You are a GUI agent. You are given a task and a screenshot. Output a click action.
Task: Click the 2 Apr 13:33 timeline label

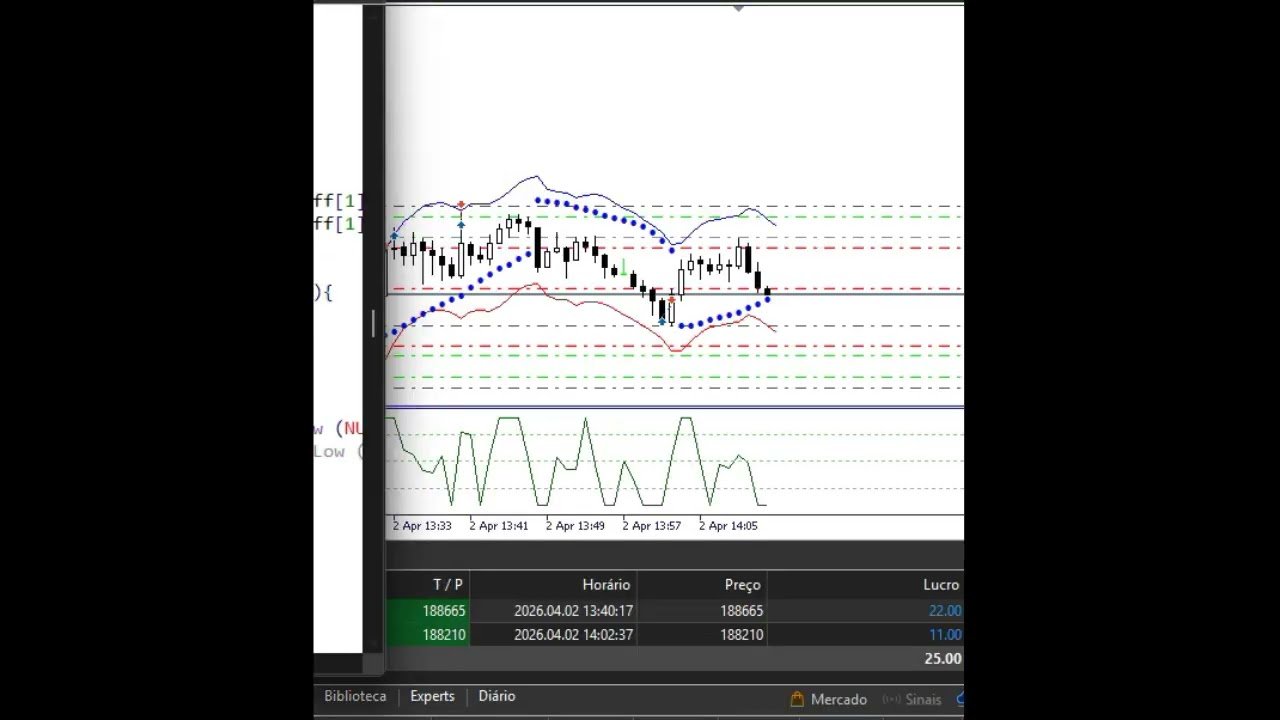click(423, 525)
